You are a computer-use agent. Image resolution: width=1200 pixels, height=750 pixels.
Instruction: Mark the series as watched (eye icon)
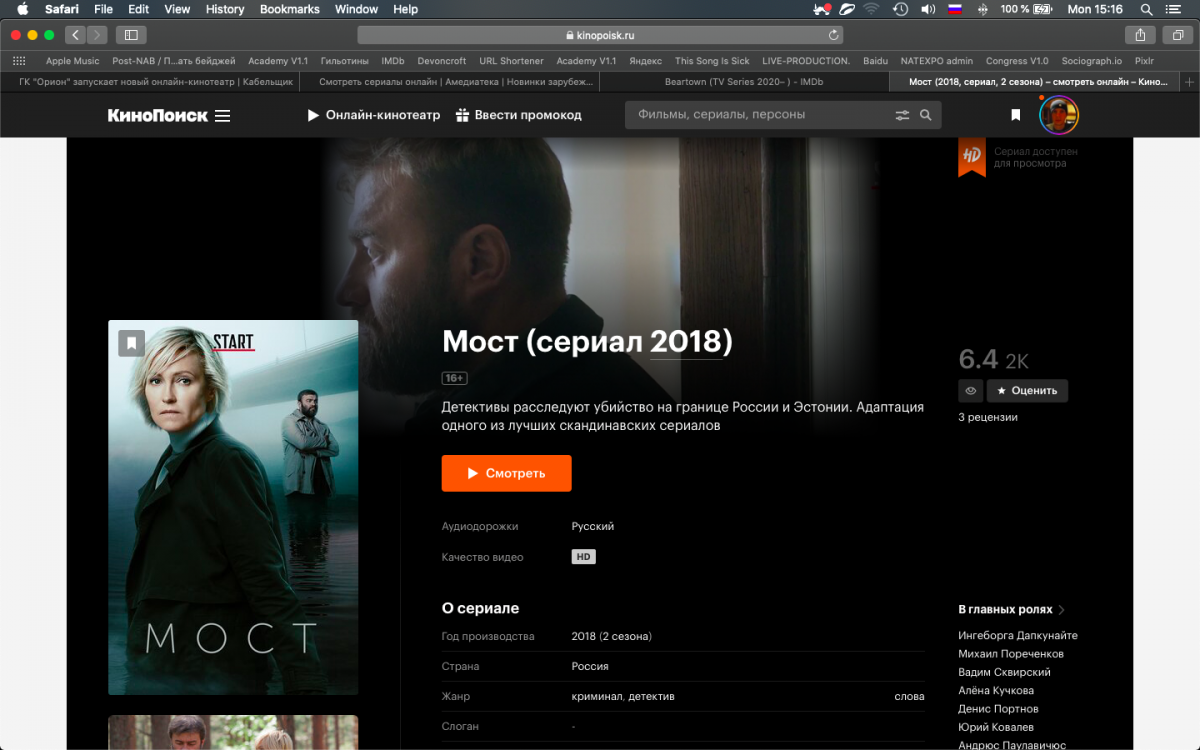(970, 390)
